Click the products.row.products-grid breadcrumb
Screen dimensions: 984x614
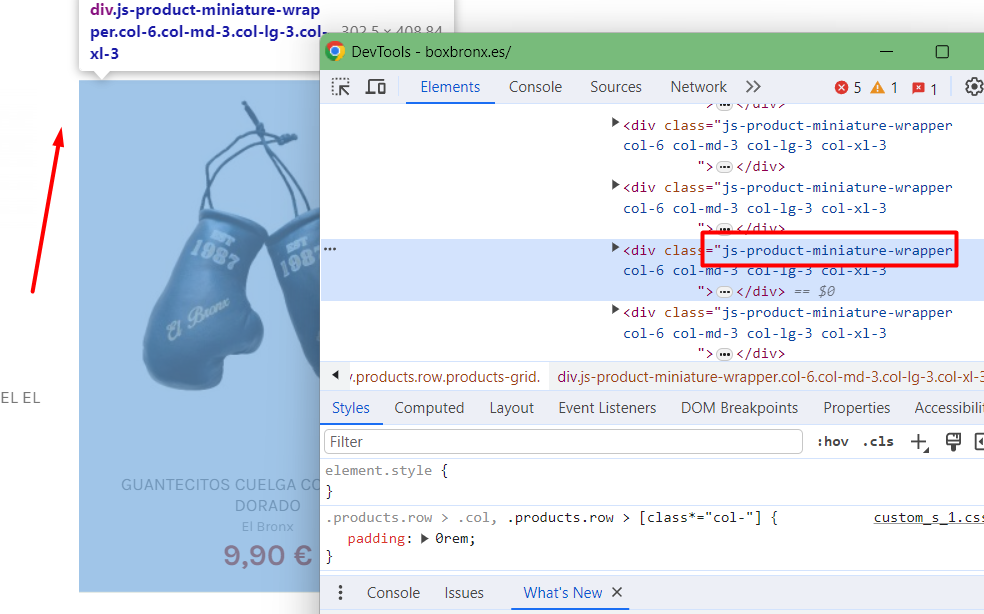click(x=445, y=377)
